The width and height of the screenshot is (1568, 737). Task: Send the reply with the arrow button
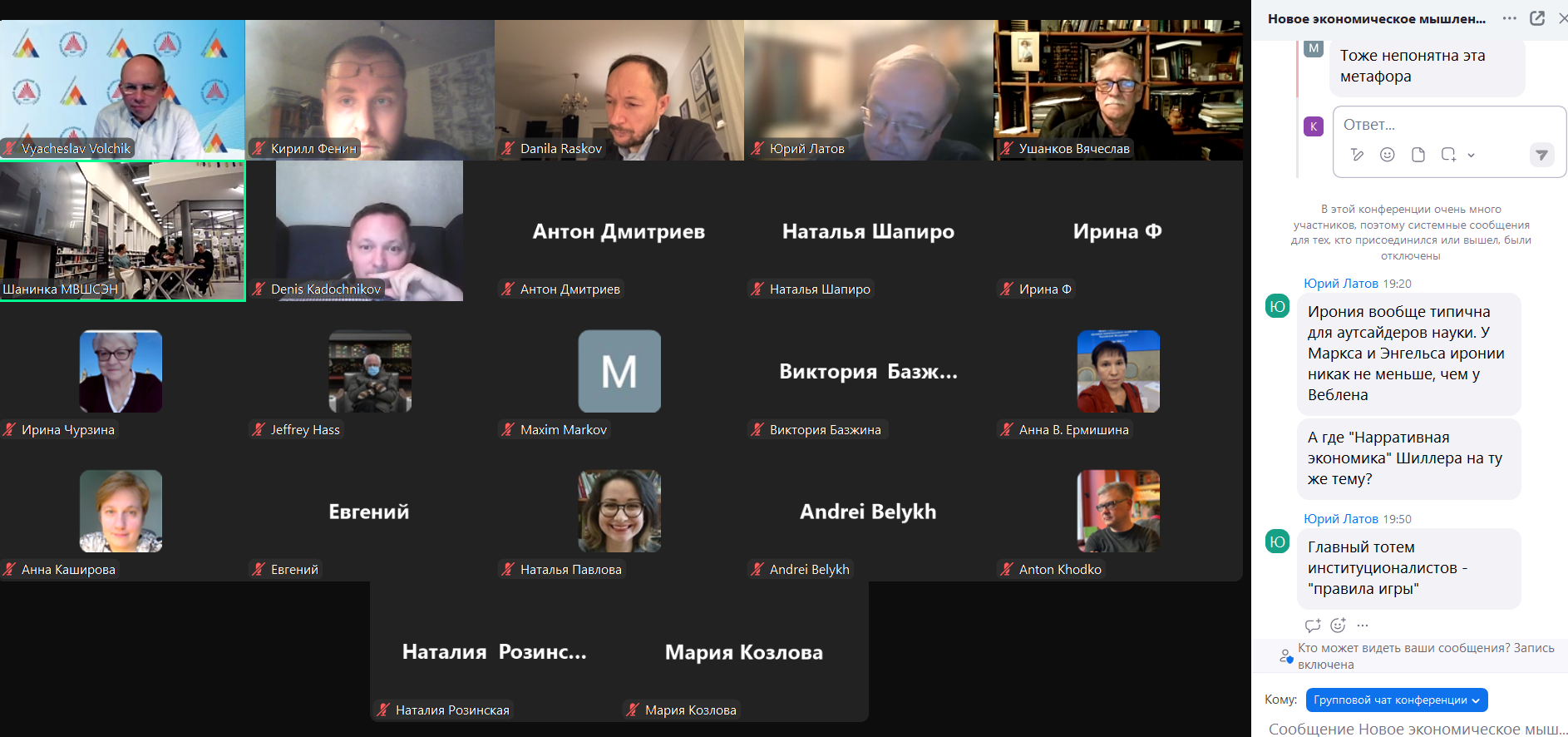tap(1541, 155)
